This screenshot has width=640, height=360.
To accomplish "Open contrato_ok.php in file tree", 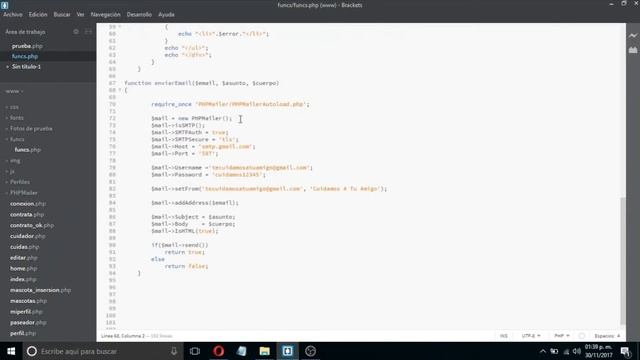I will pyautogui.click(x=32, y=225).
